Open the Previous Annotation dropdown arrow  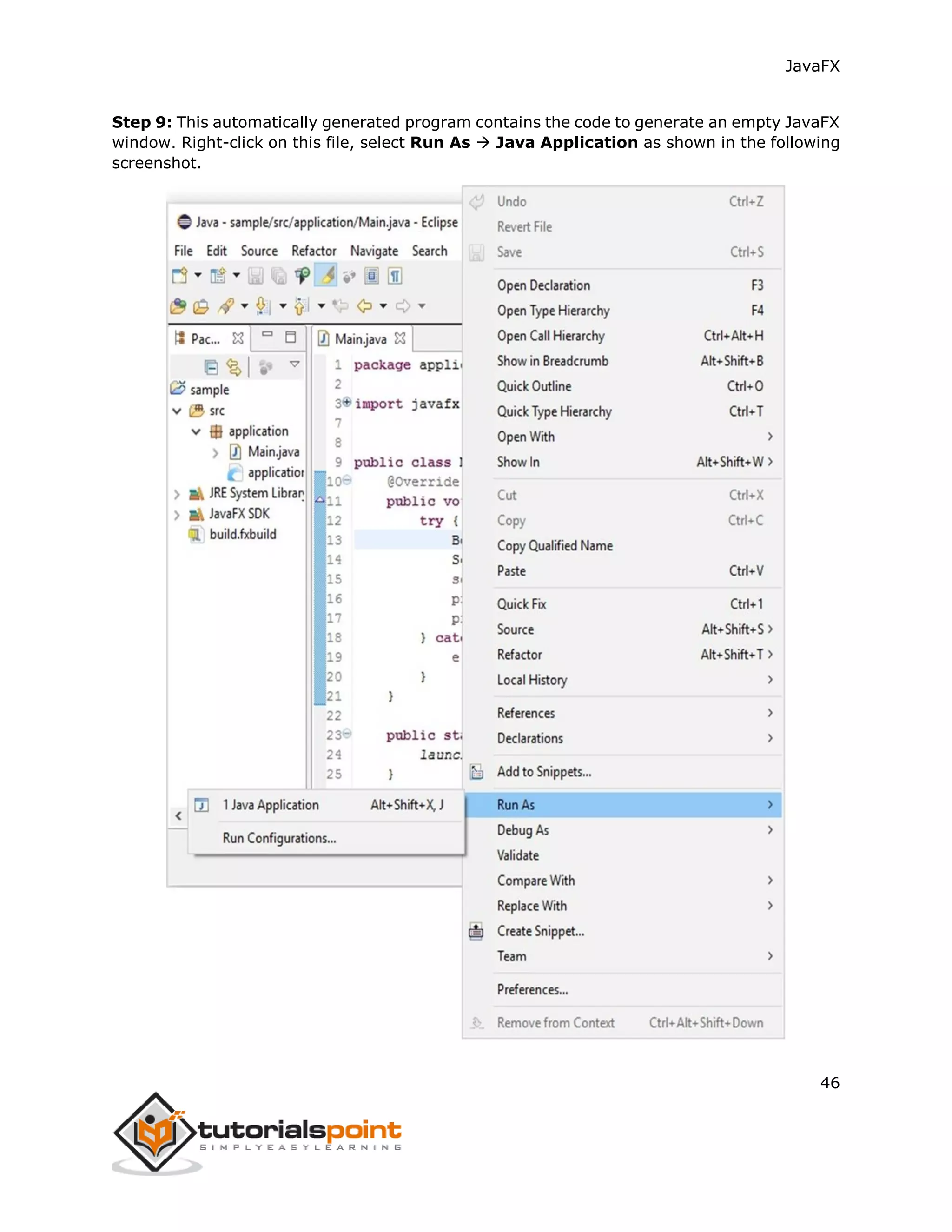tap(322, 306)
